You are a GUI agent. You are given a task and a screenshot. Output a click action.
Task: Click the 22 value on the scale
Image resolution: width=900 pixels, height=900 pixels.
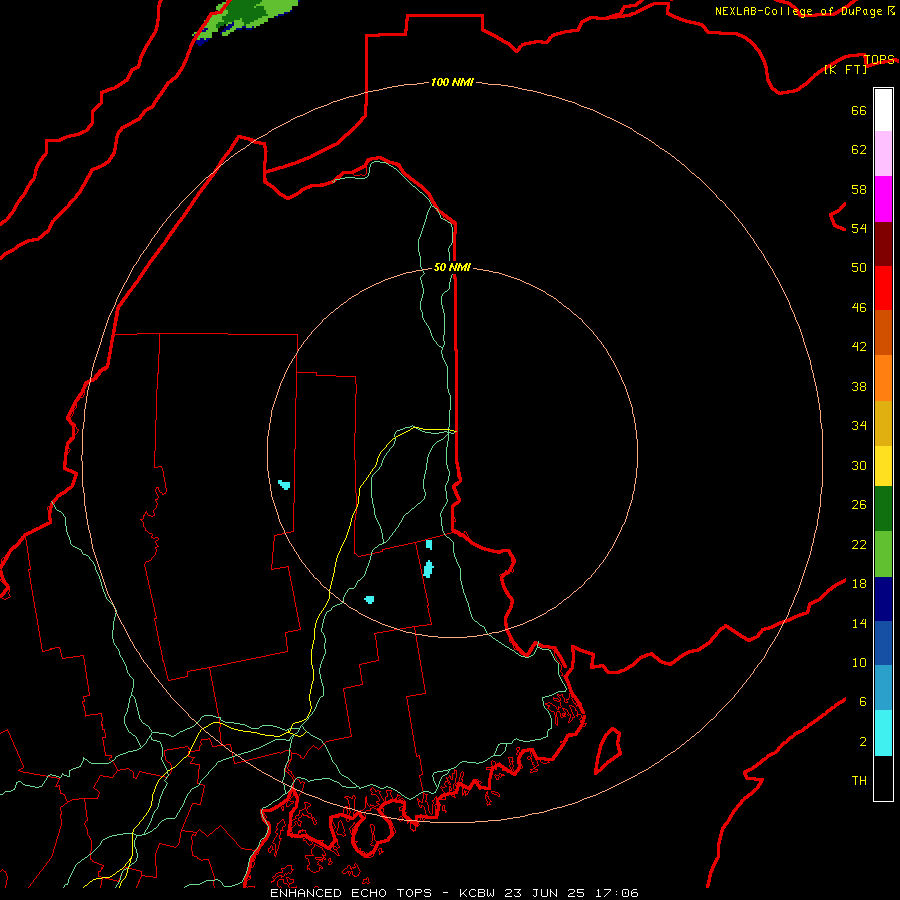859,545
